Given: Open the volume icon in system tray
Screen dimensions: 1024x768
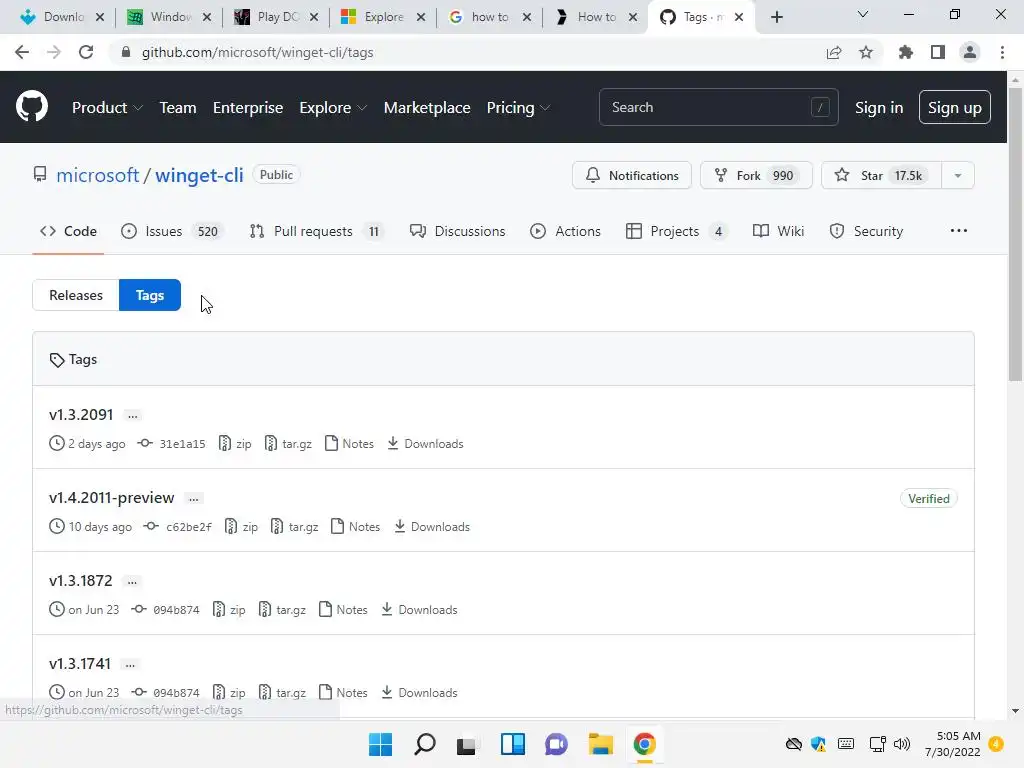Looking at the screenshot, I should 902,744.
